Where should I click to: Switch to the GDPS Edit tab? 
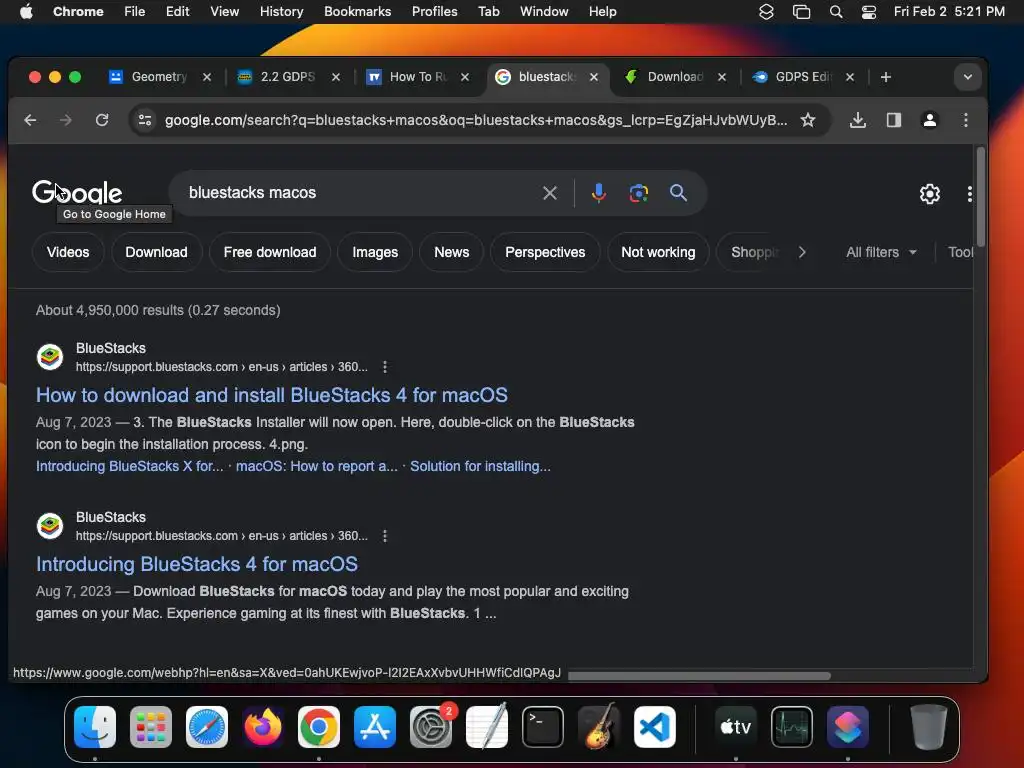point(803,77)
